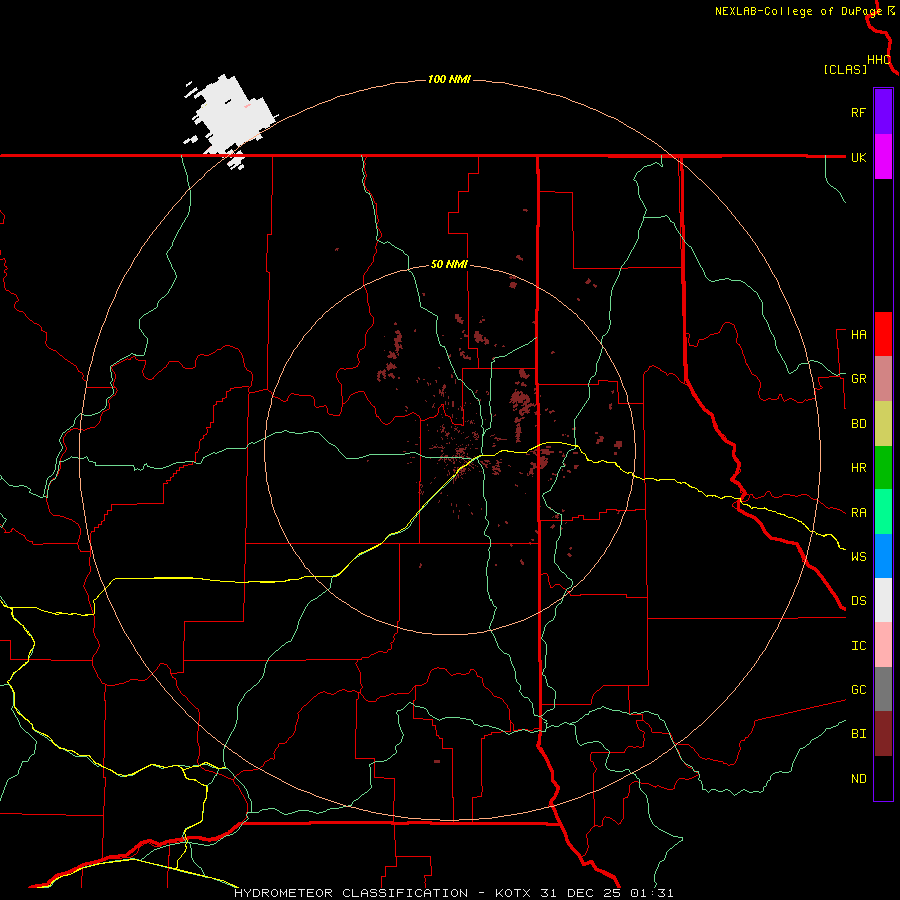Click the HR legend label

pyautogui.click(x=858, y=468)
